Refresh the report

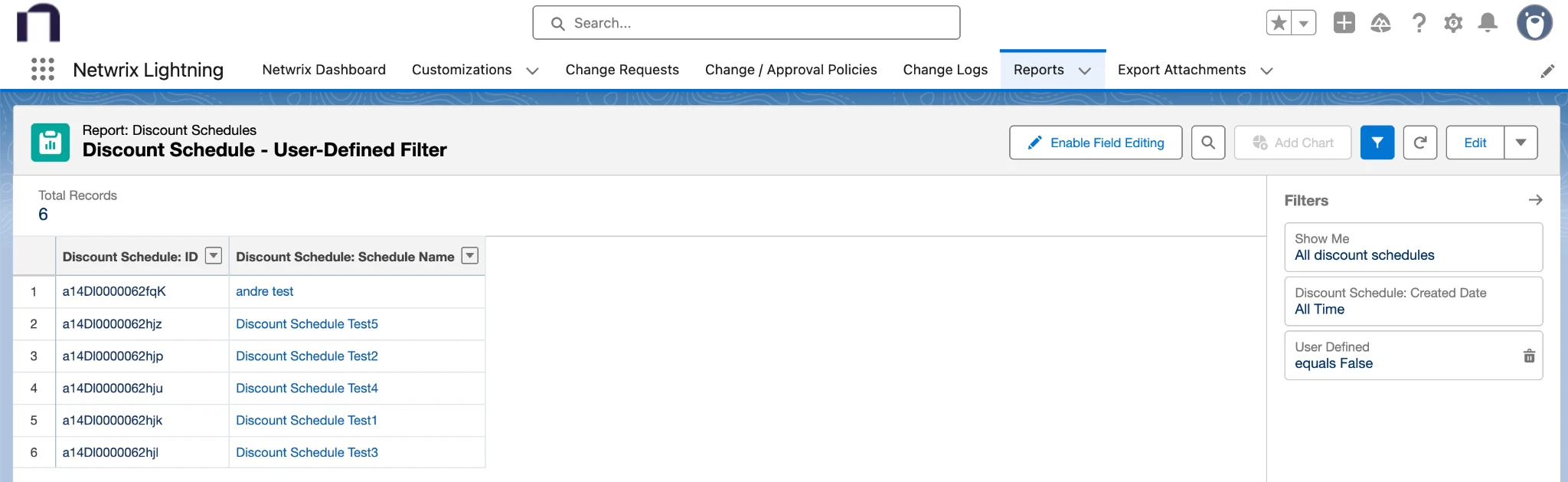(x=1420, y=143)
